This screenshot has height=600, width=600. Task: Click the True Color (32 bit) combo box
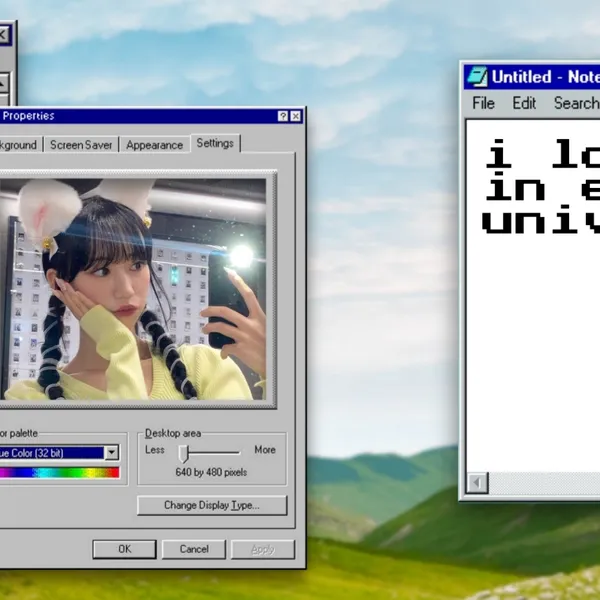(x=50, y=452)
